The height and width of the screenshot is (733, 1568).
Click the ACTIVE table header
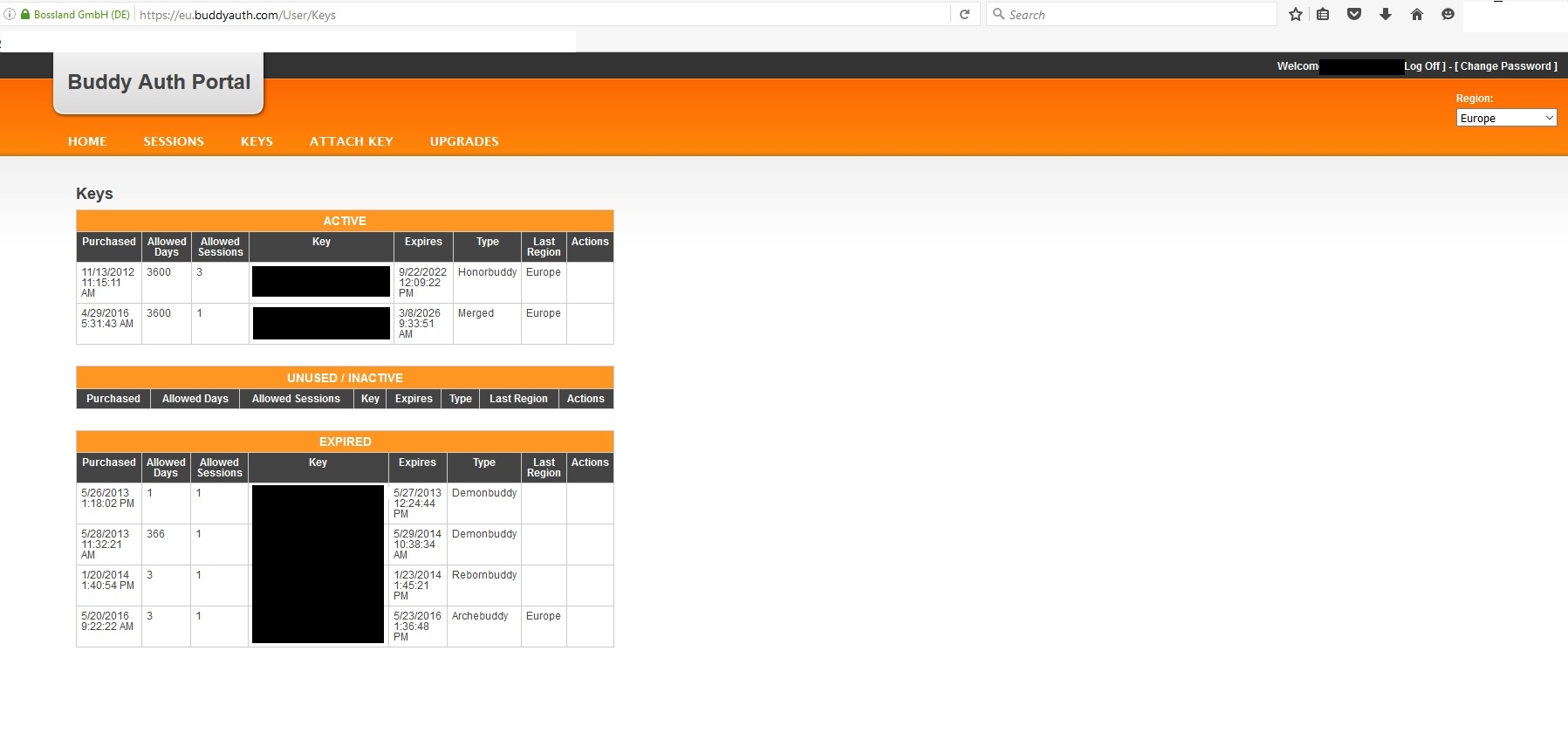(x=345, y=221)
